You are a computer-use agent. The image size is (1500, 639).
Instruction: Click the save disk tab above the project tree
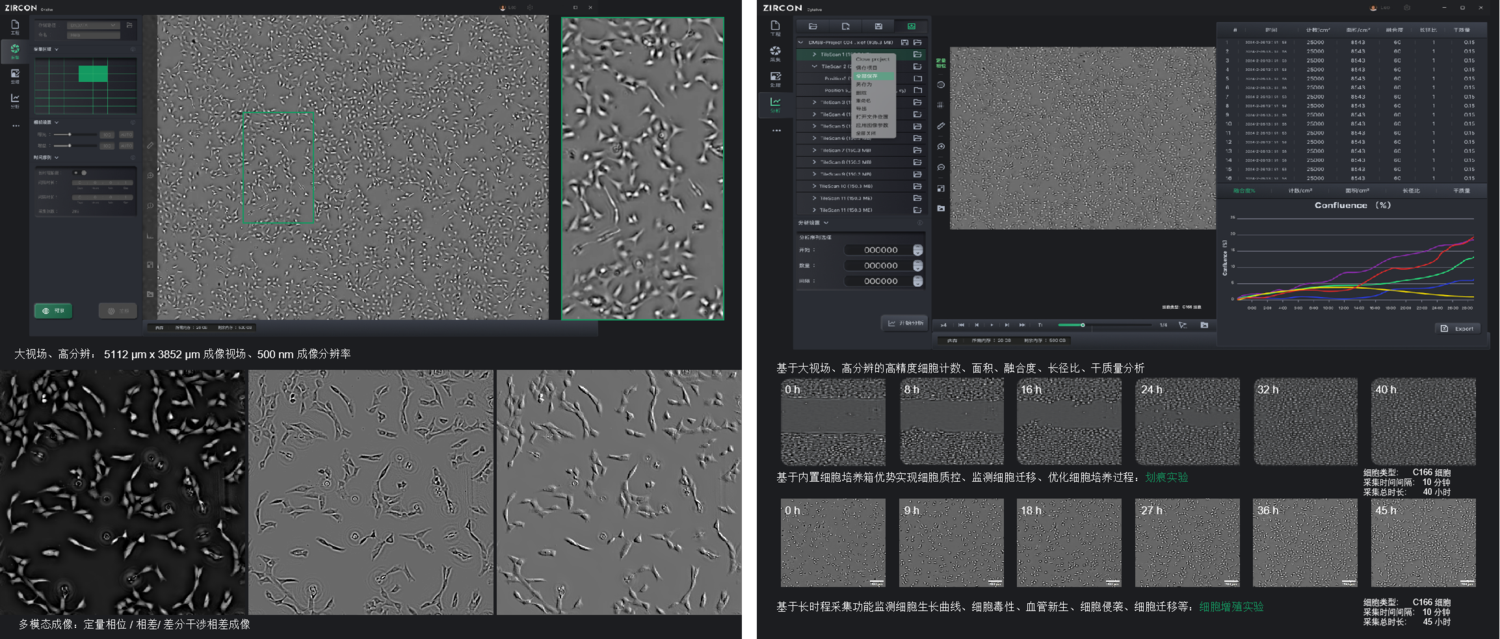878,25
